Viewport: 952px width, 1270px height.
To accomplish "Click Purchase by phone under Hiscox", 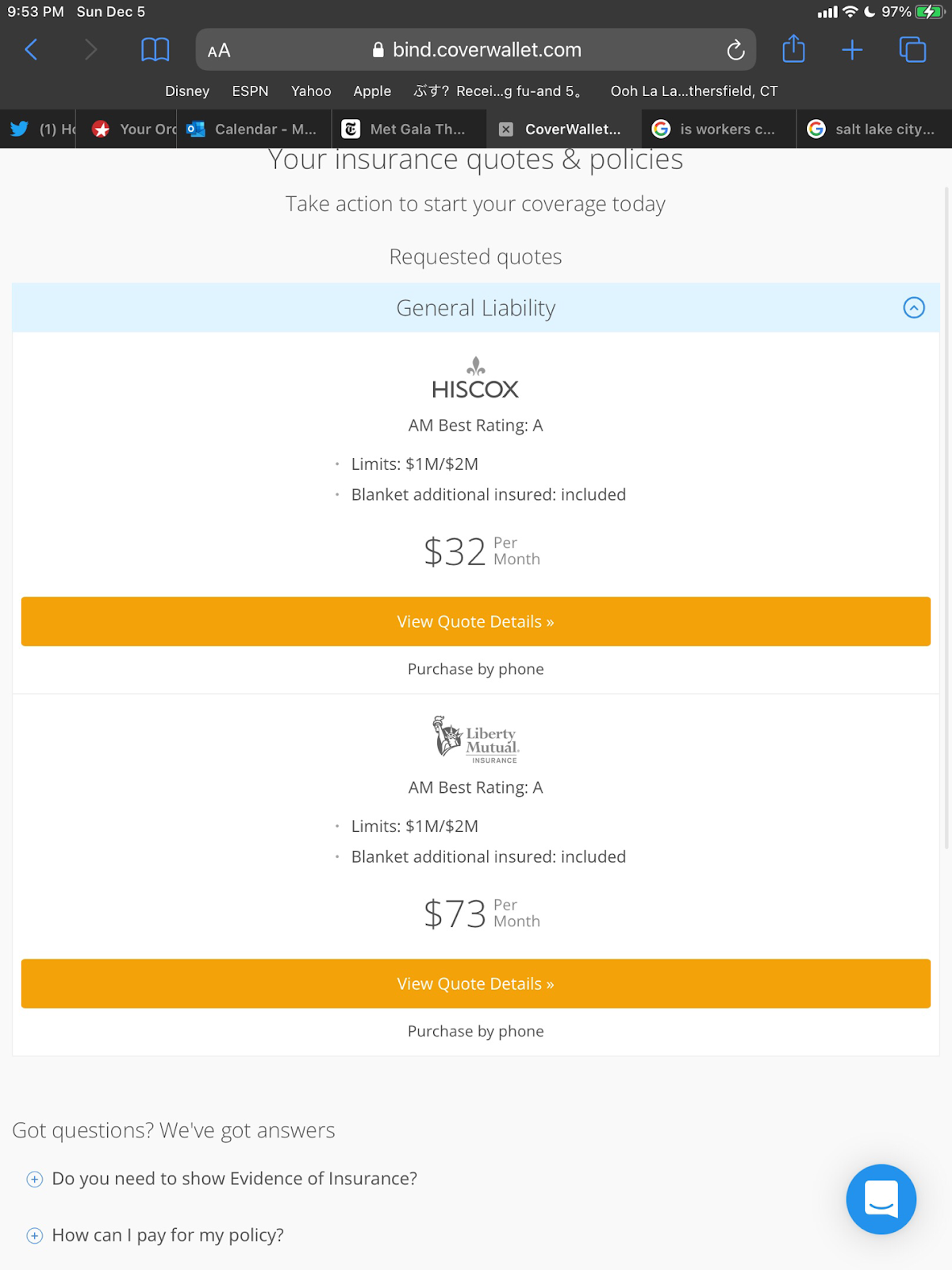I will [x=476, y=669].
